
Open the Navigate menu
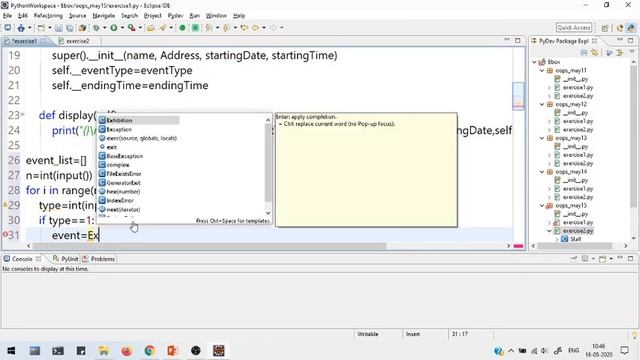pyautogui.click(x=104, y=16)
